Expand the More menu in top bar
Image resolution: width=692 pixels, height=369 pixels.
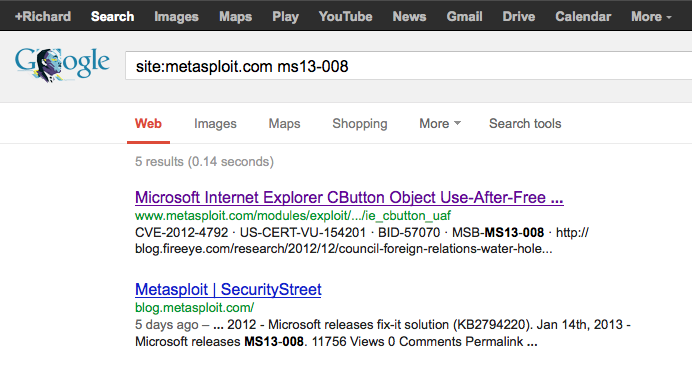(651, 16)
